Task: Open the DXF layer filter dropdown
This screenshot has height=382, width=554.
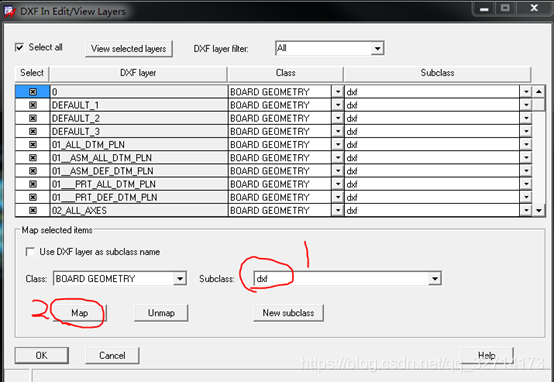Action: 377,48
